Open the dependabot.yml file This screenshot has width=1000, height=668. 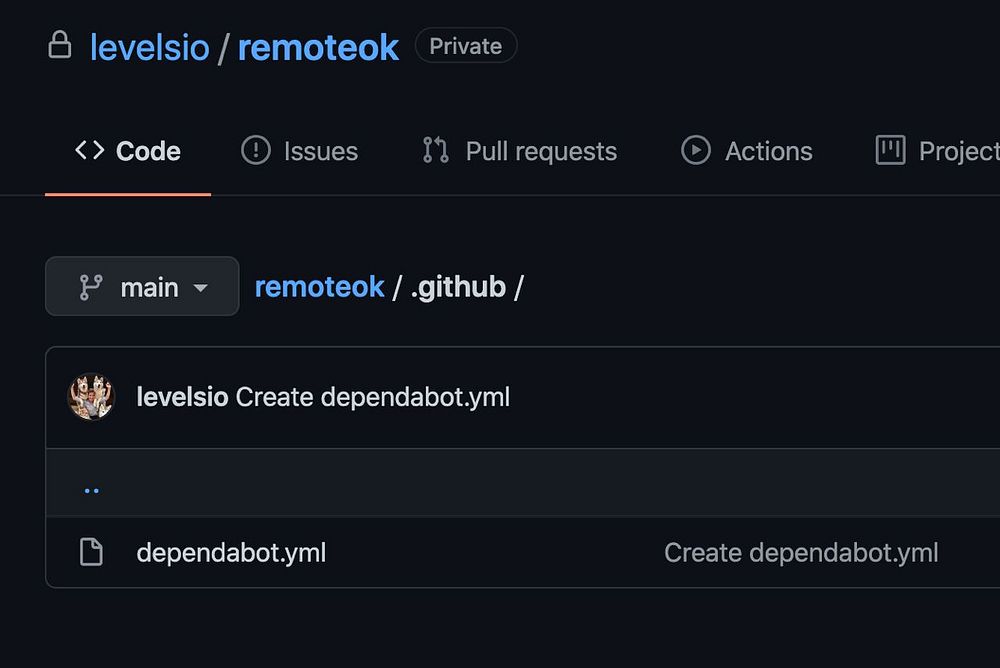tap(232, 553)
